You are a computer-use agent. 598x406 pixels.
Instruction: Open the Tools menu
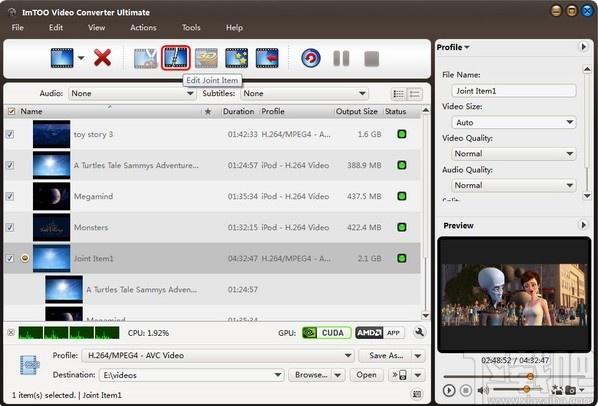[x=191, y=27]
